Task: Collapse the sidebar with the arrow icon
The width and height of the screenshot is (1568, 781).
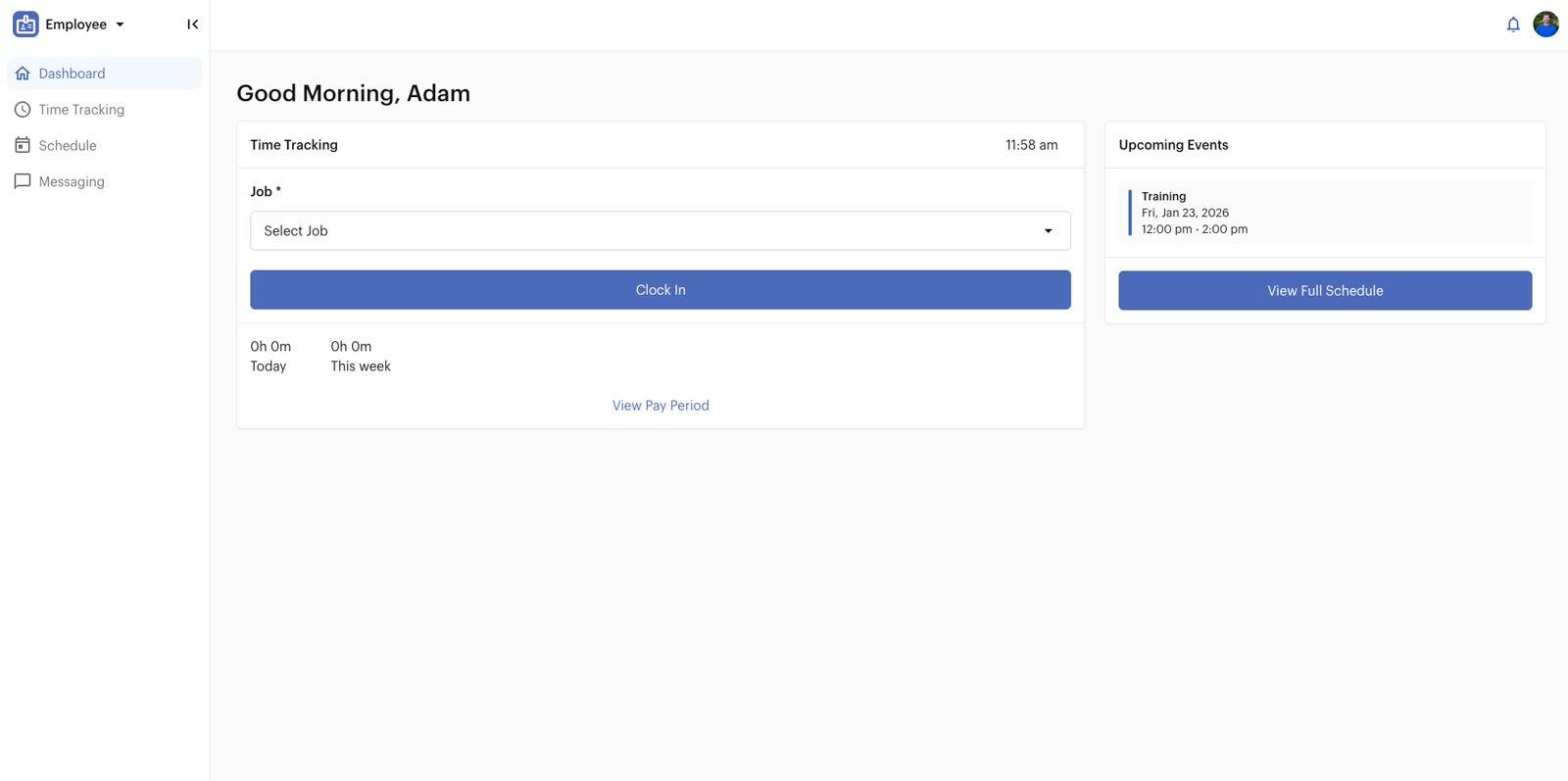Action: pos(192,24)
